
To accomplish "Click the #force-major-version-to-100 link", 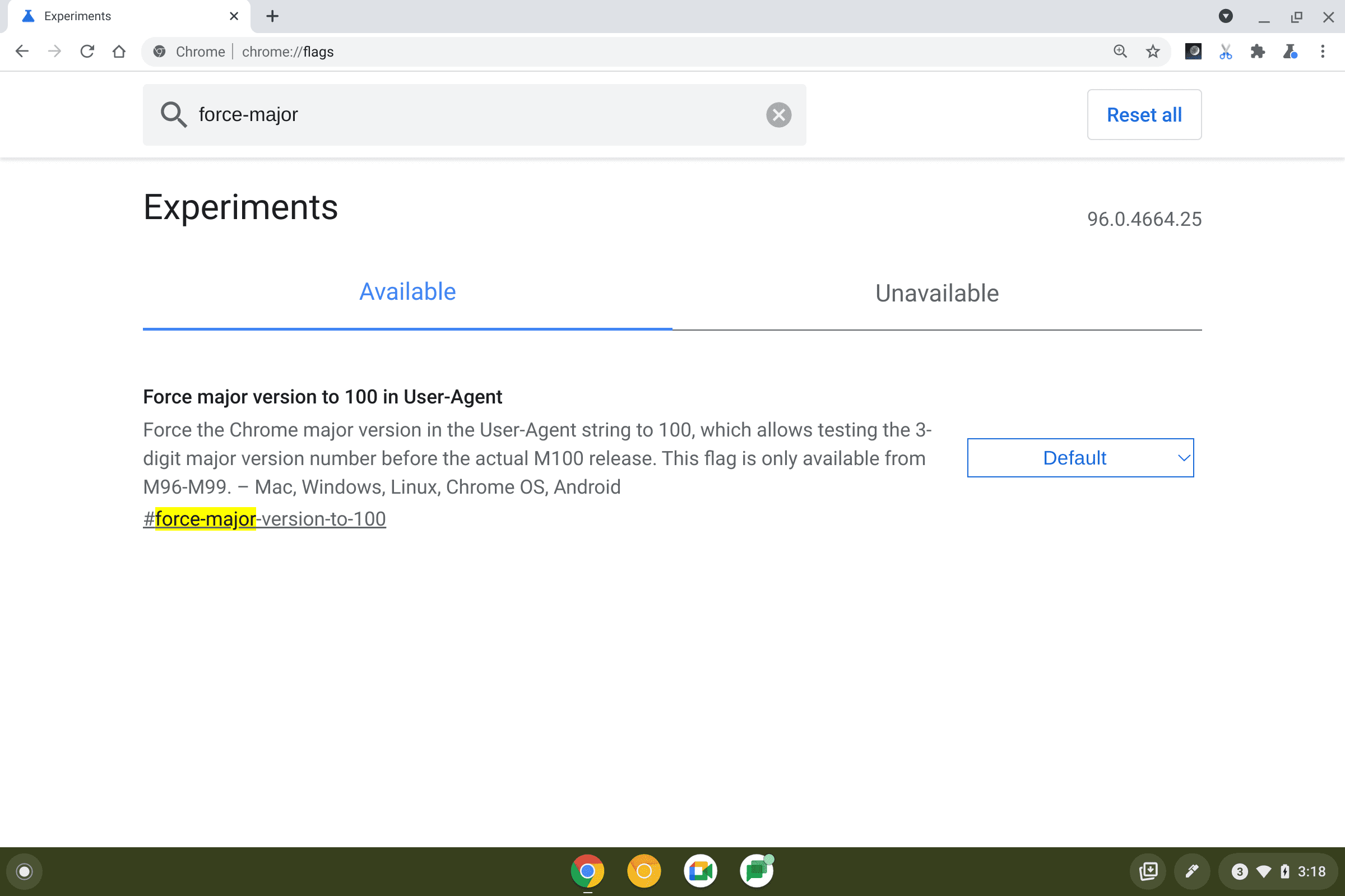I will (x=264, y=518).
